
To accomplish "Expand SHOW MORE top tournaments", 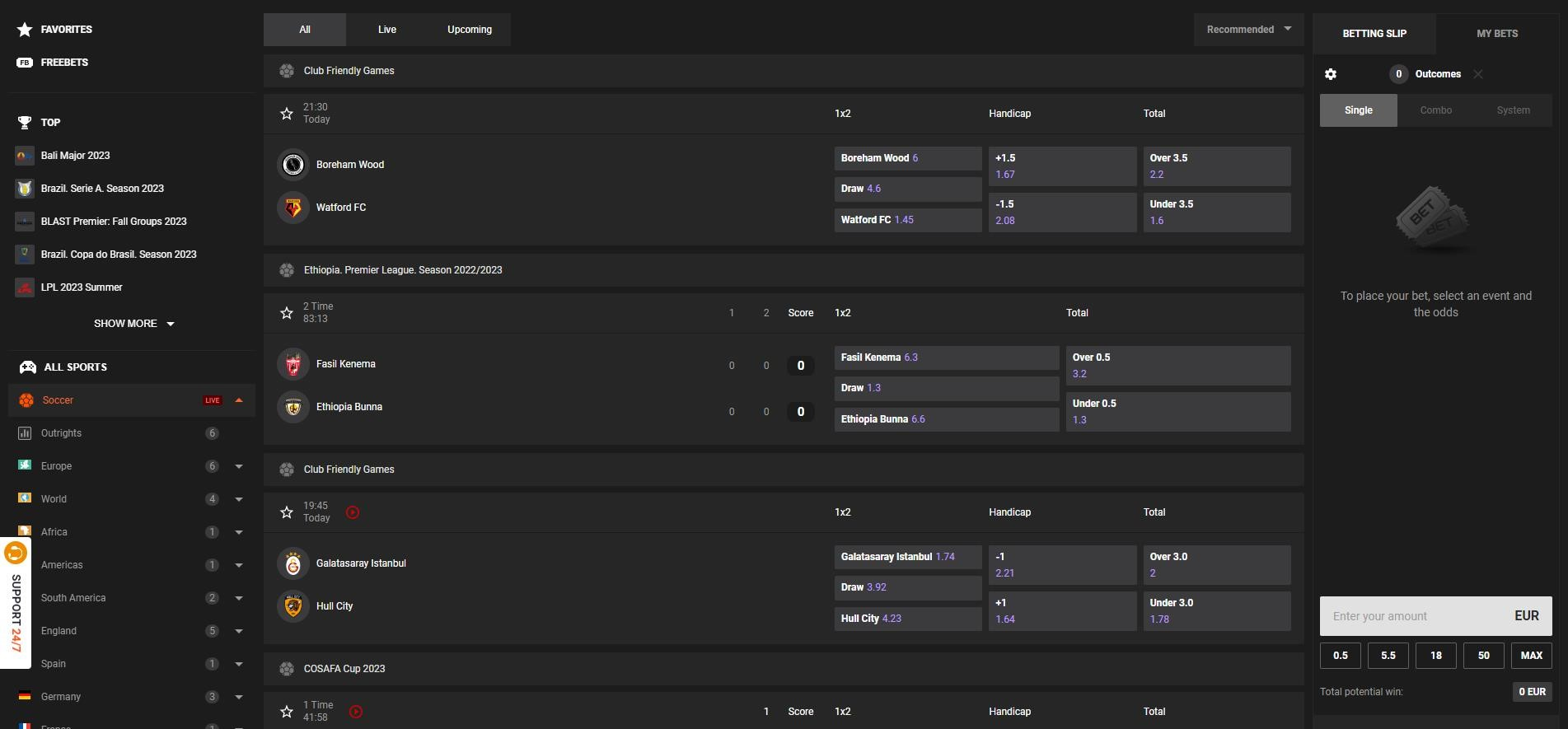I will (133, 324).
